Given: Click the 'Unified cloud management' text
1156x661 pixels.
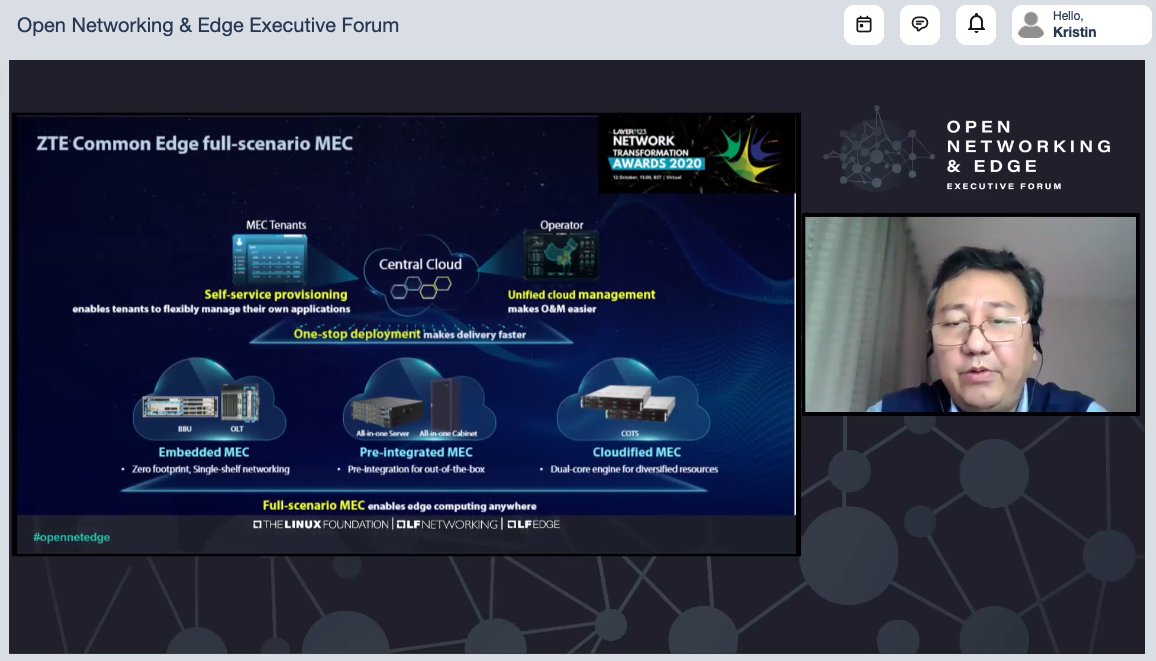Looking at the screenshot, I should [581, 295].
